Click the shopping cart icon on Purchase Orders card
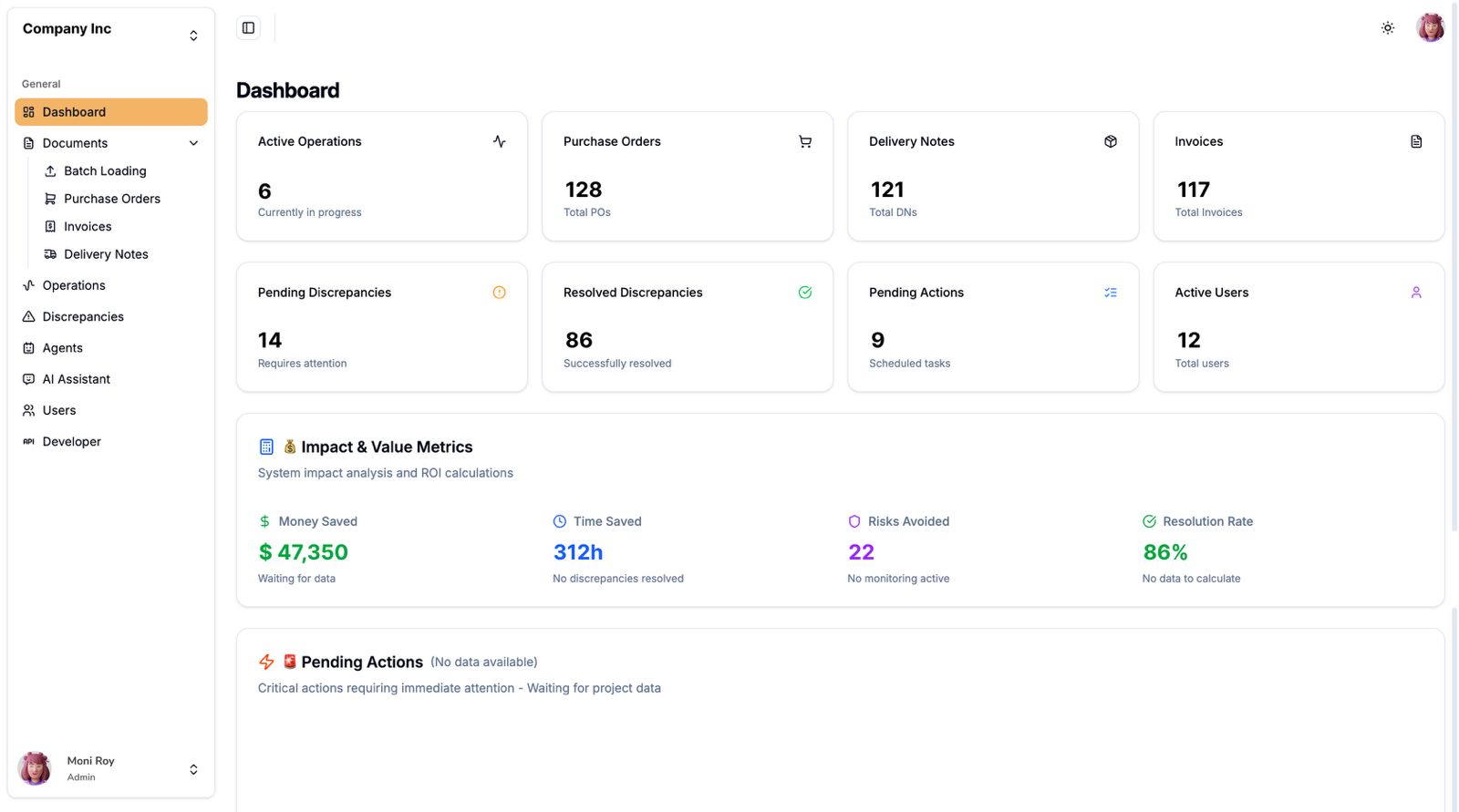The image size is (1459, 812). [x=804, y=141]
